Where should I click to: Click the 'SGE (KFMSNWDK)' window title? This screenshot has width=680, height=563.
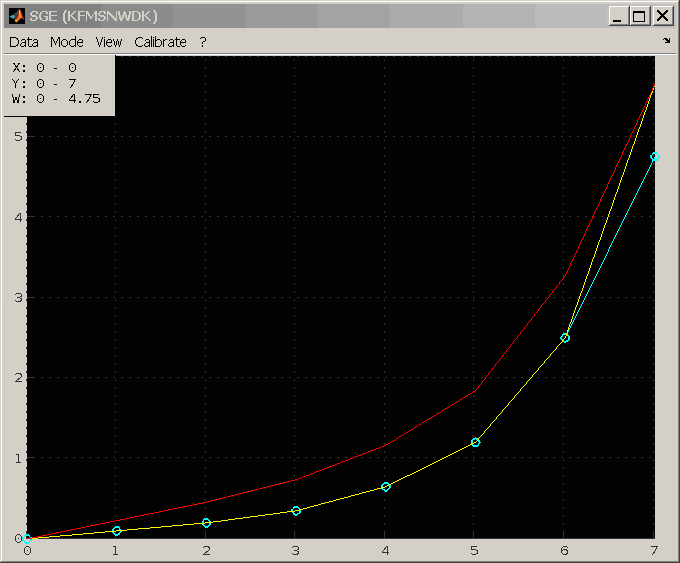93,16
